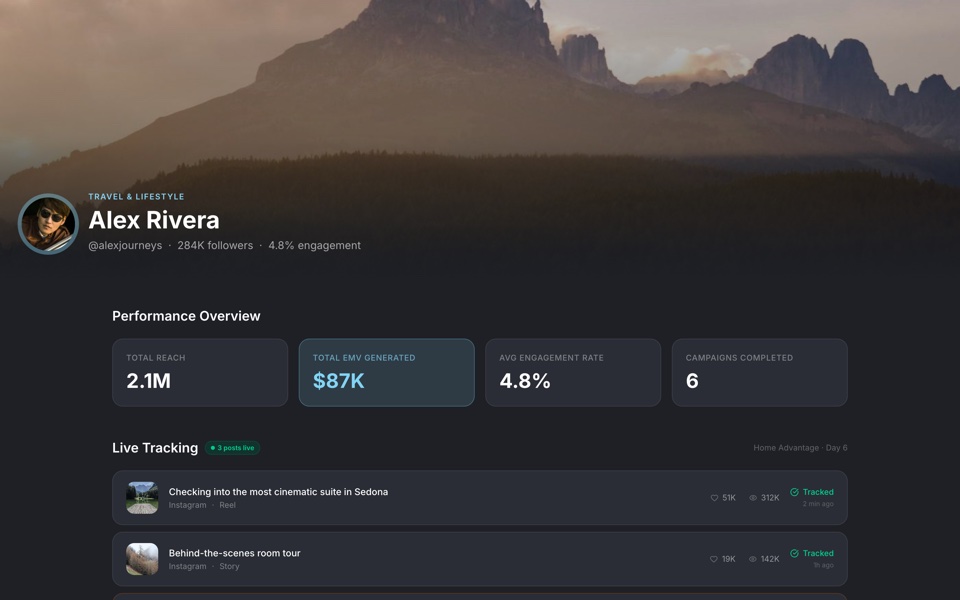
Task: Click the Story label under room tour
Action: pos(229,566)
